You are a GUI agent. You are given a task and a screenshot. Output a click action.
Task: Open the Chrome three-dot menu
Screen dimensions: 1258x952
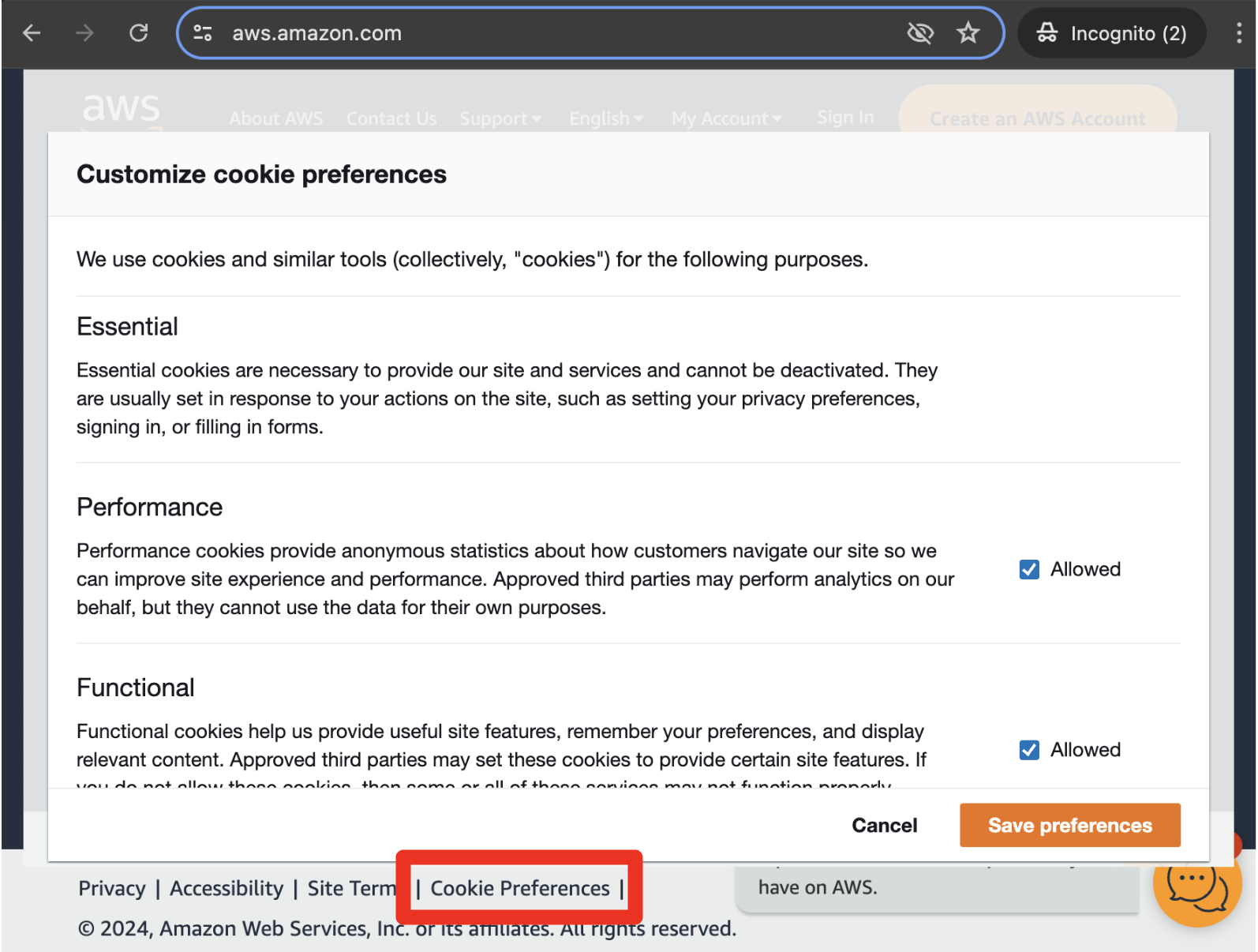point(1239,33)
